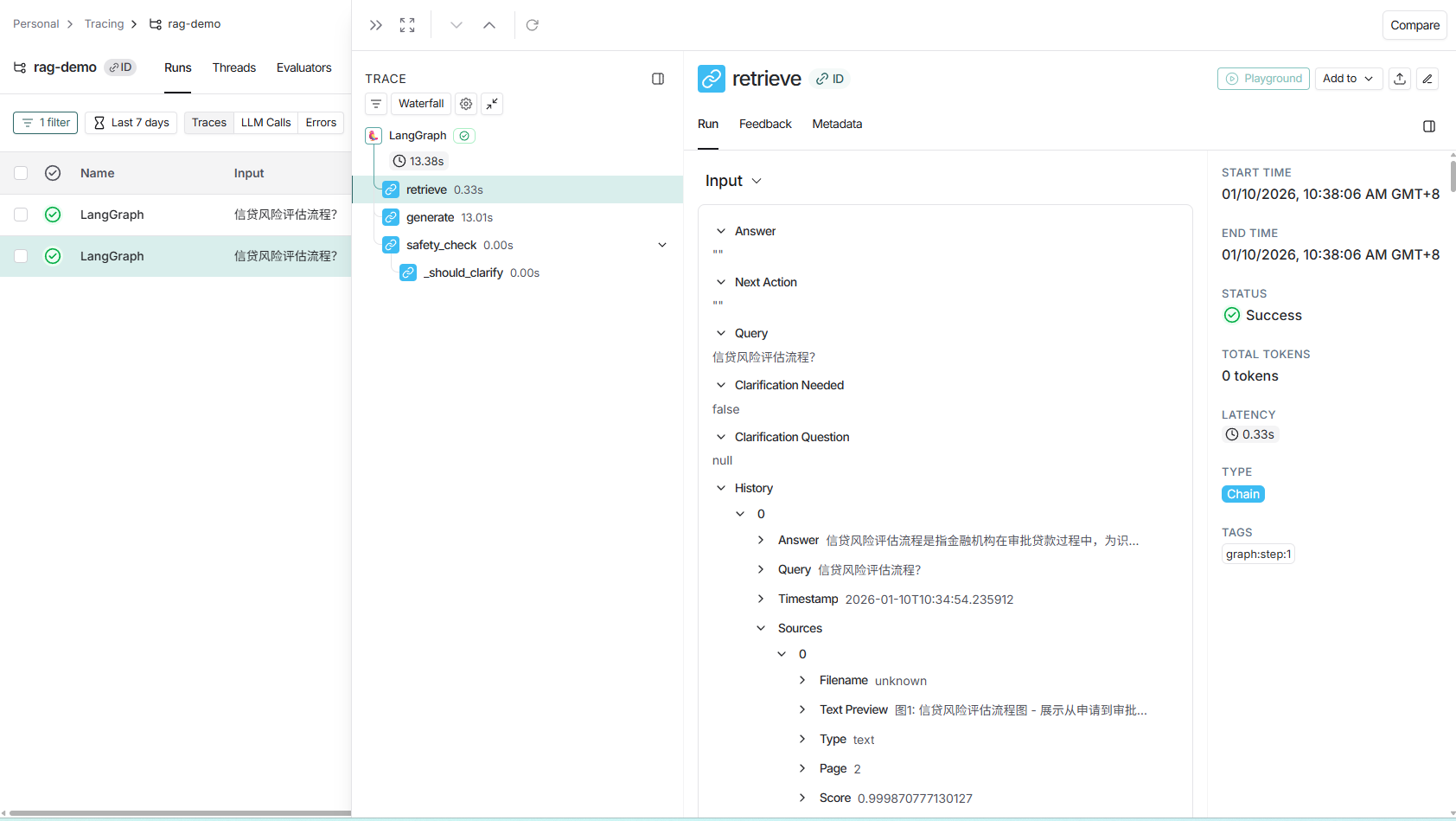Click the Compare button
The width and height of the screenshot is (1456, 821).
click(x=1414, y=25)
